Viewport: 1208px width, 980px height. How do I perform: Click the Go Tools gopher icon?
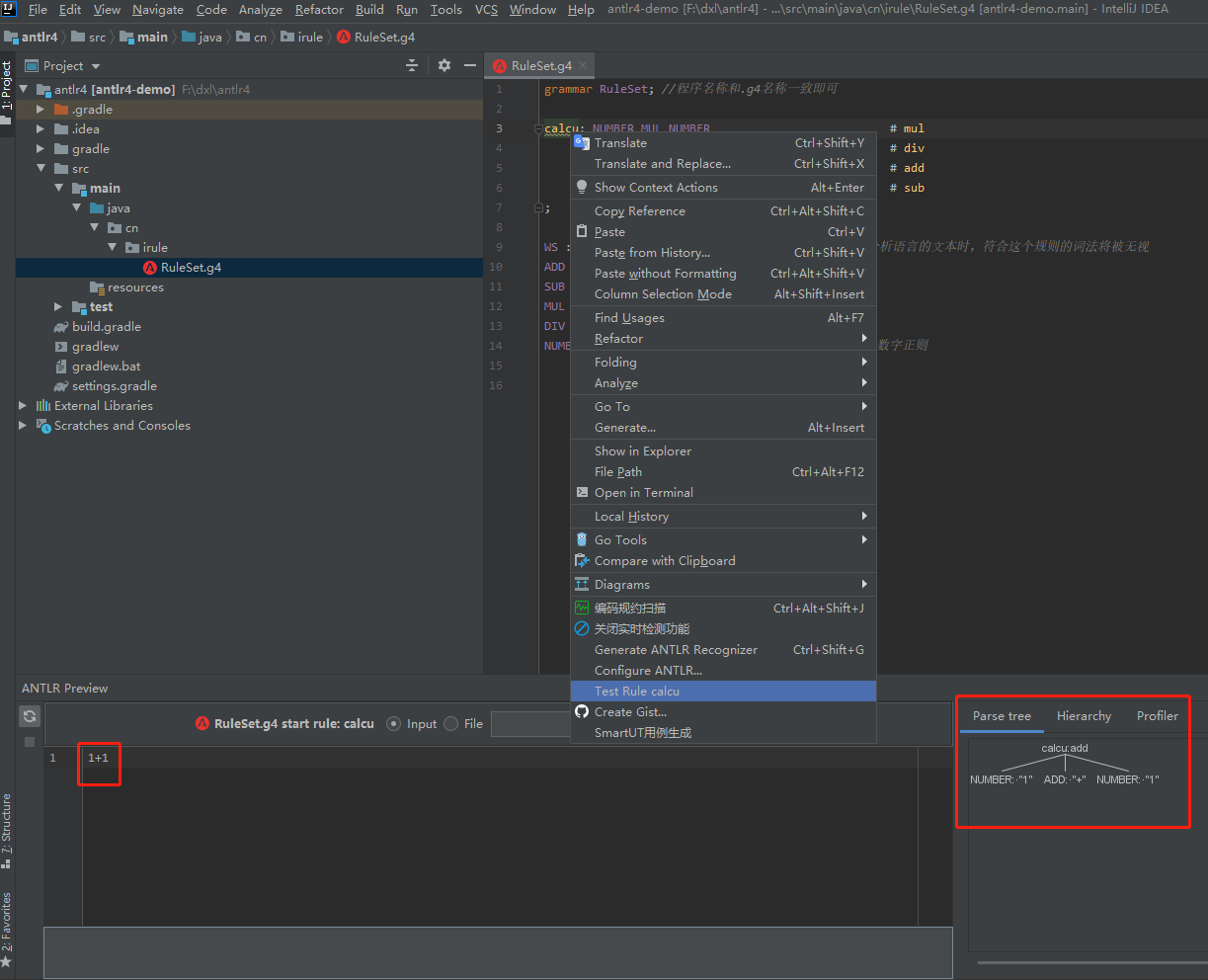click(x=582, y=539)
